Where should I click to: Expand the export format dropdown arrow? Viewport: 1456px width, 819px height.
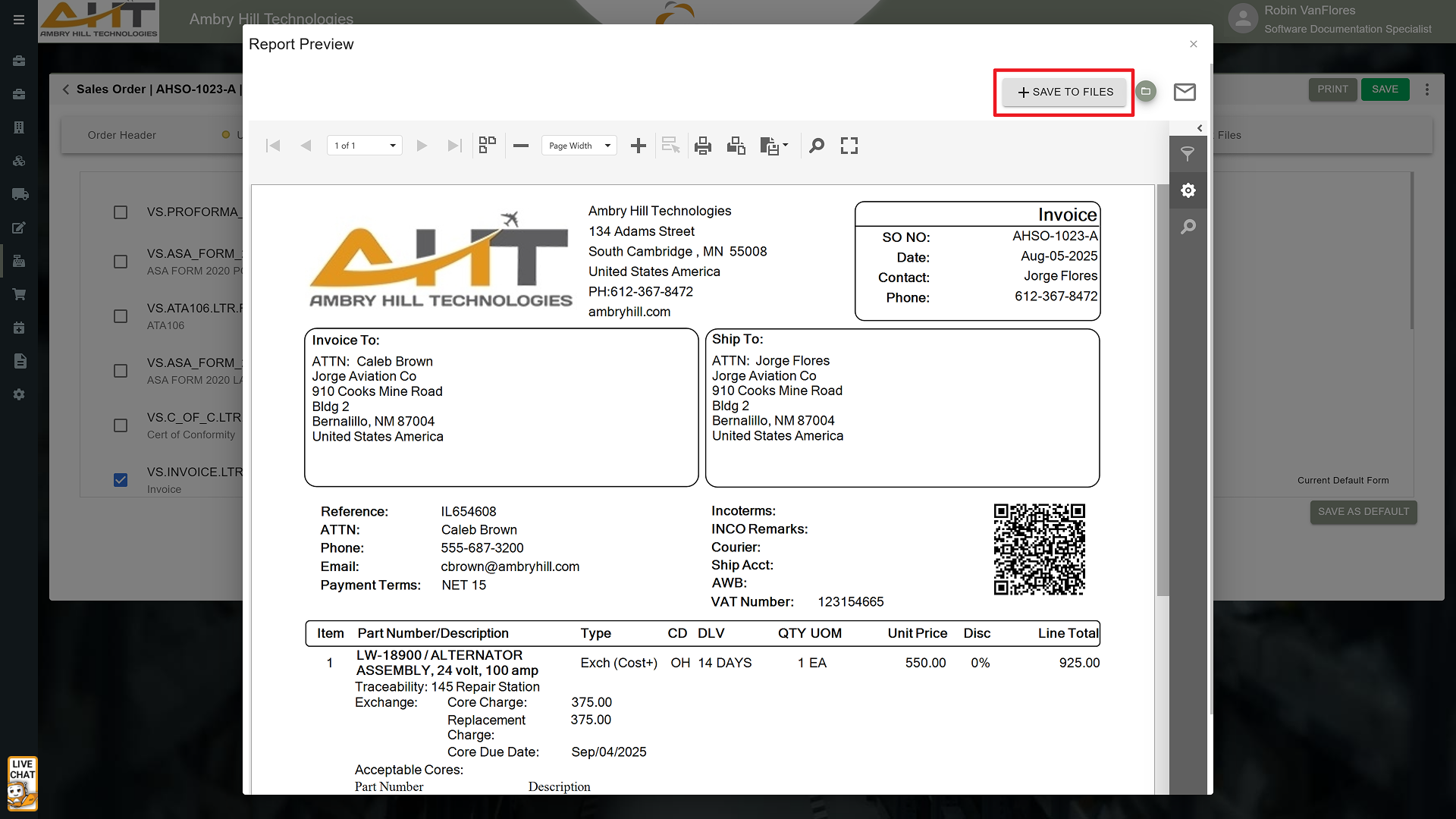pos(785,145)
